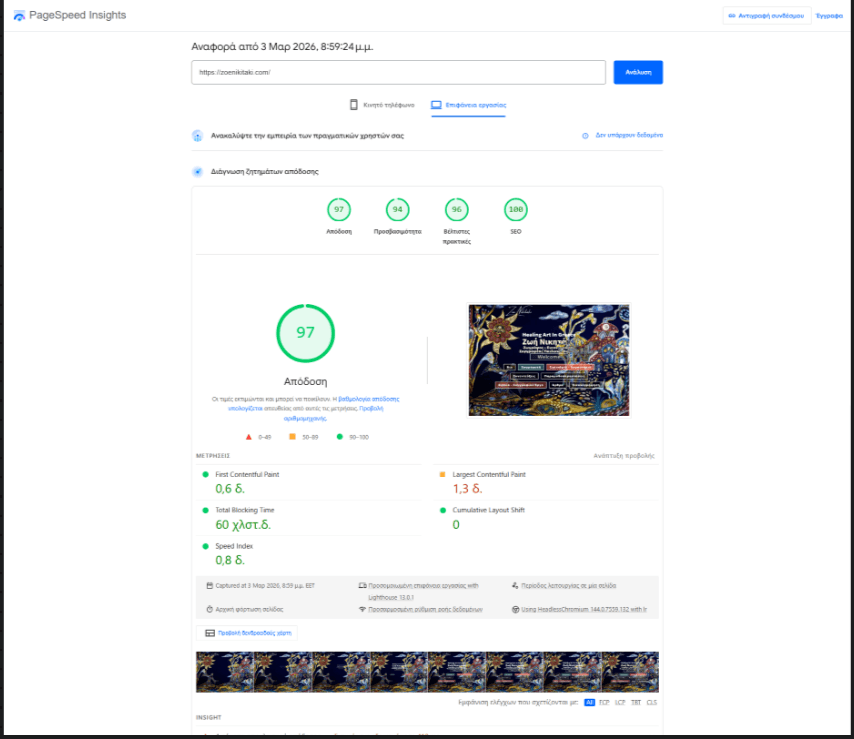Viewport: 854px width, 739px height.
Task: Click the website screenshot preview thumbnail
Action: 549,360
